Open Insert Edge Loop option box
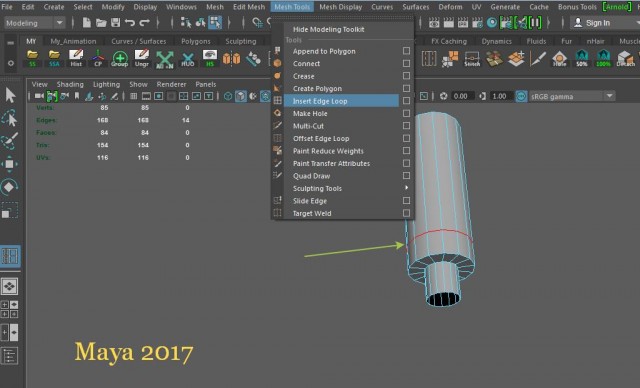Screen dimensions: 640x388 [406, 100]
